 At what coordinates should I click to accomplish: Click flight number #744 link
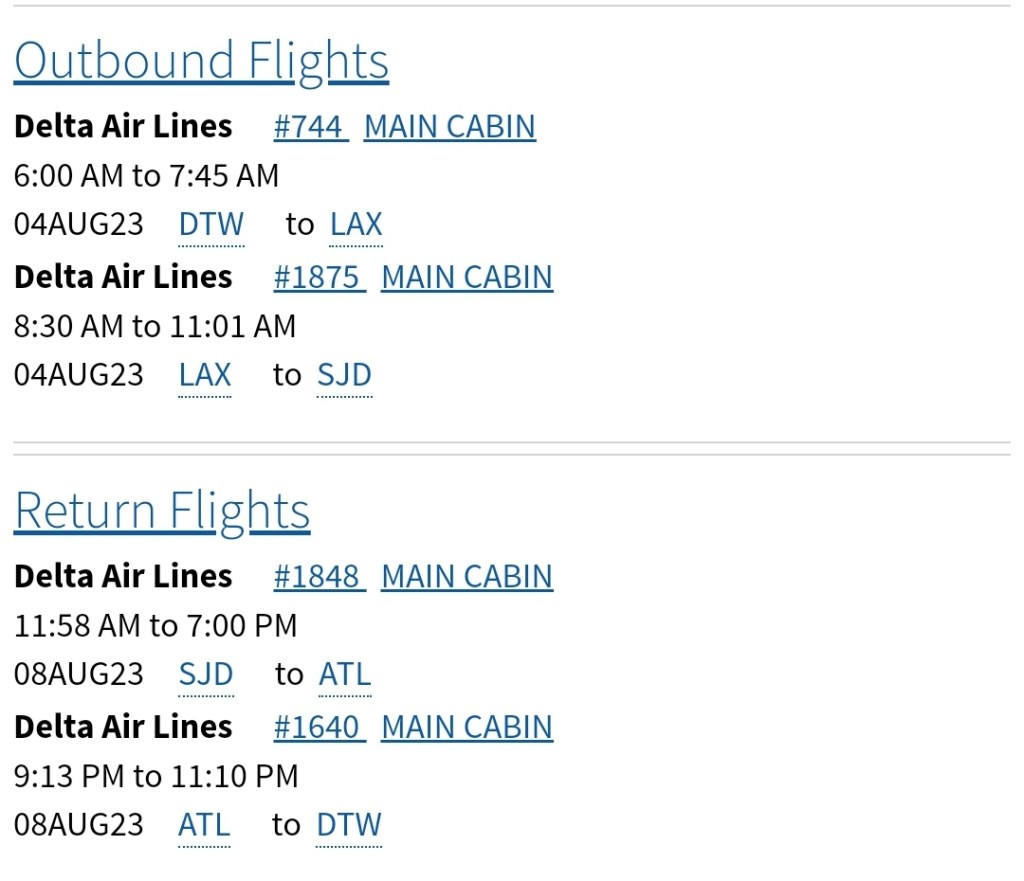(x=310, y=127)
